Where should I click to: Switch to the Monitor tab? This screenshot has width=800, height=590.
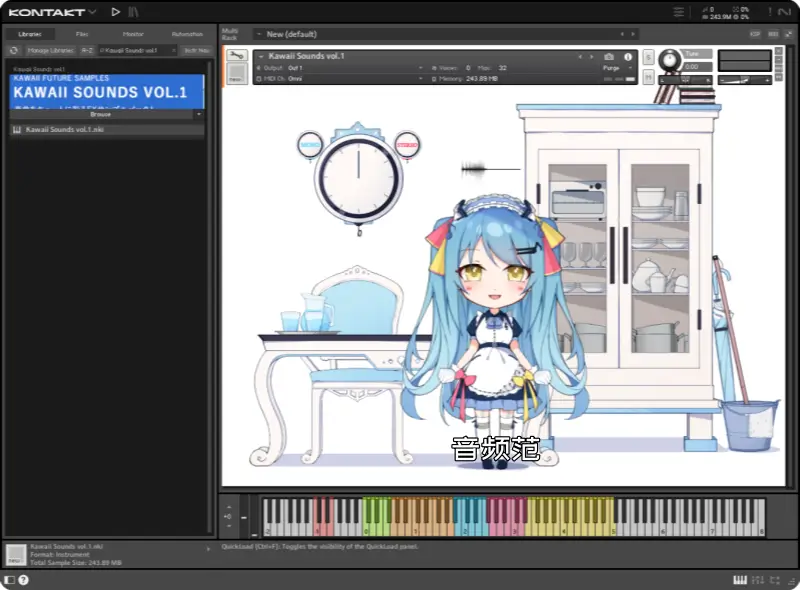(x=133, y=34)
